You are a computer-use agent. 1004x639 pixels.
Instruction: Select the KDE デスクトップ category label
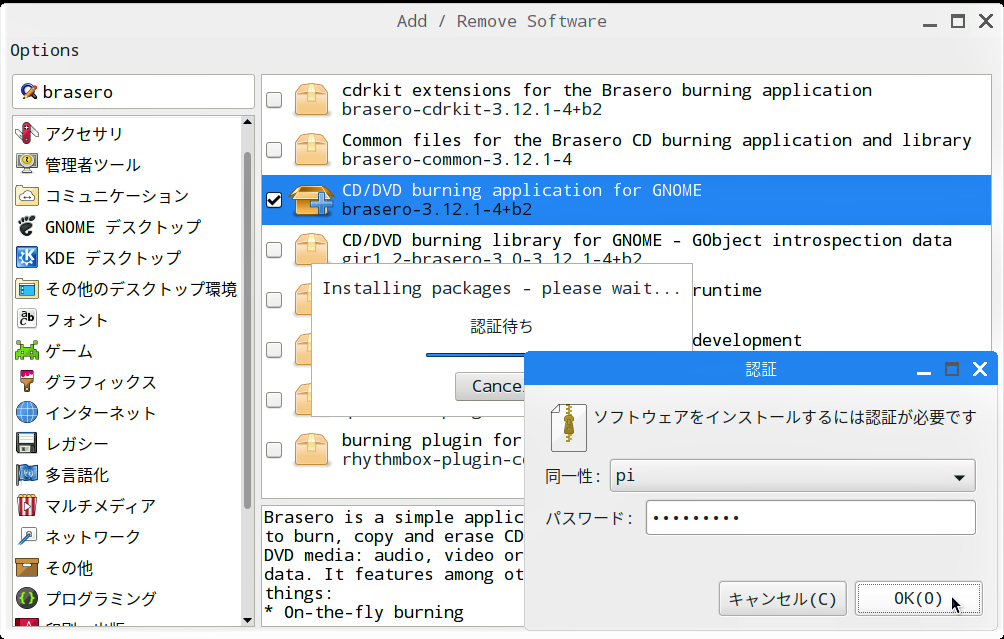(x=113, y=258)
